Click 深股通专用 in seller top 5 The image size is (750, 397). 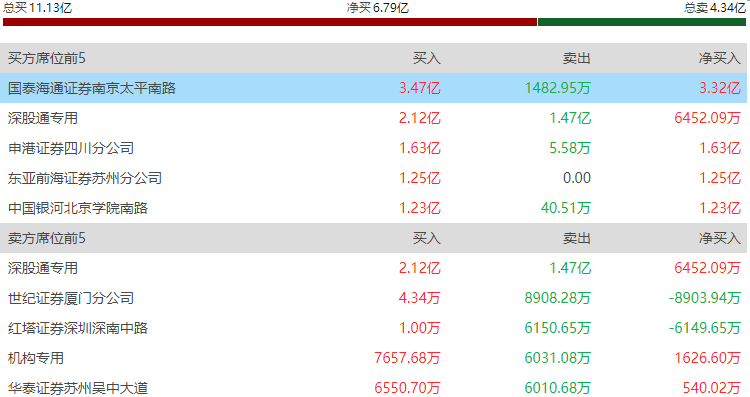point(43,268)
